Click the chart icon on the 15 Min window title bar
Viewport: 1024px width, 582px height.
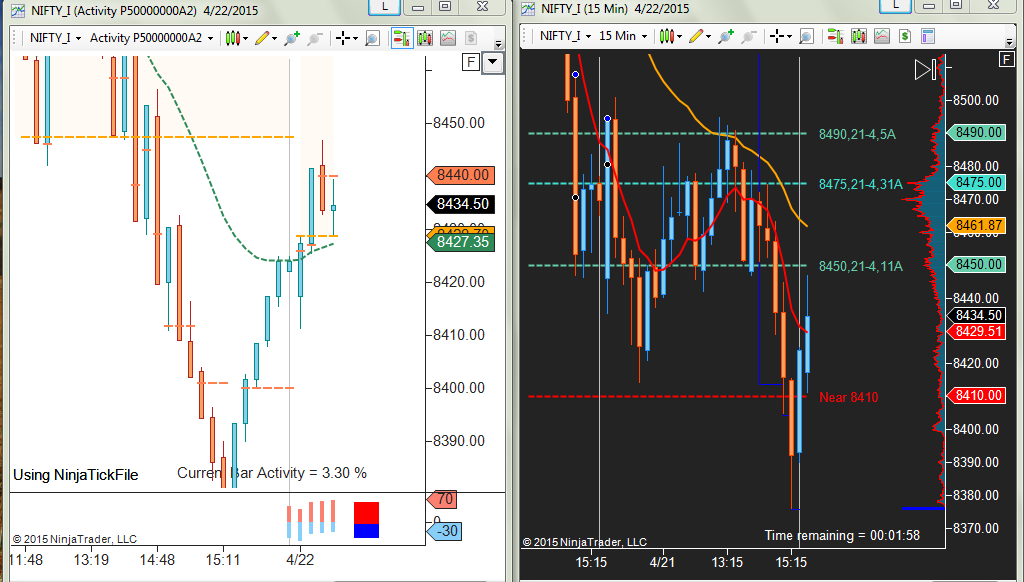tap(528, 8)
